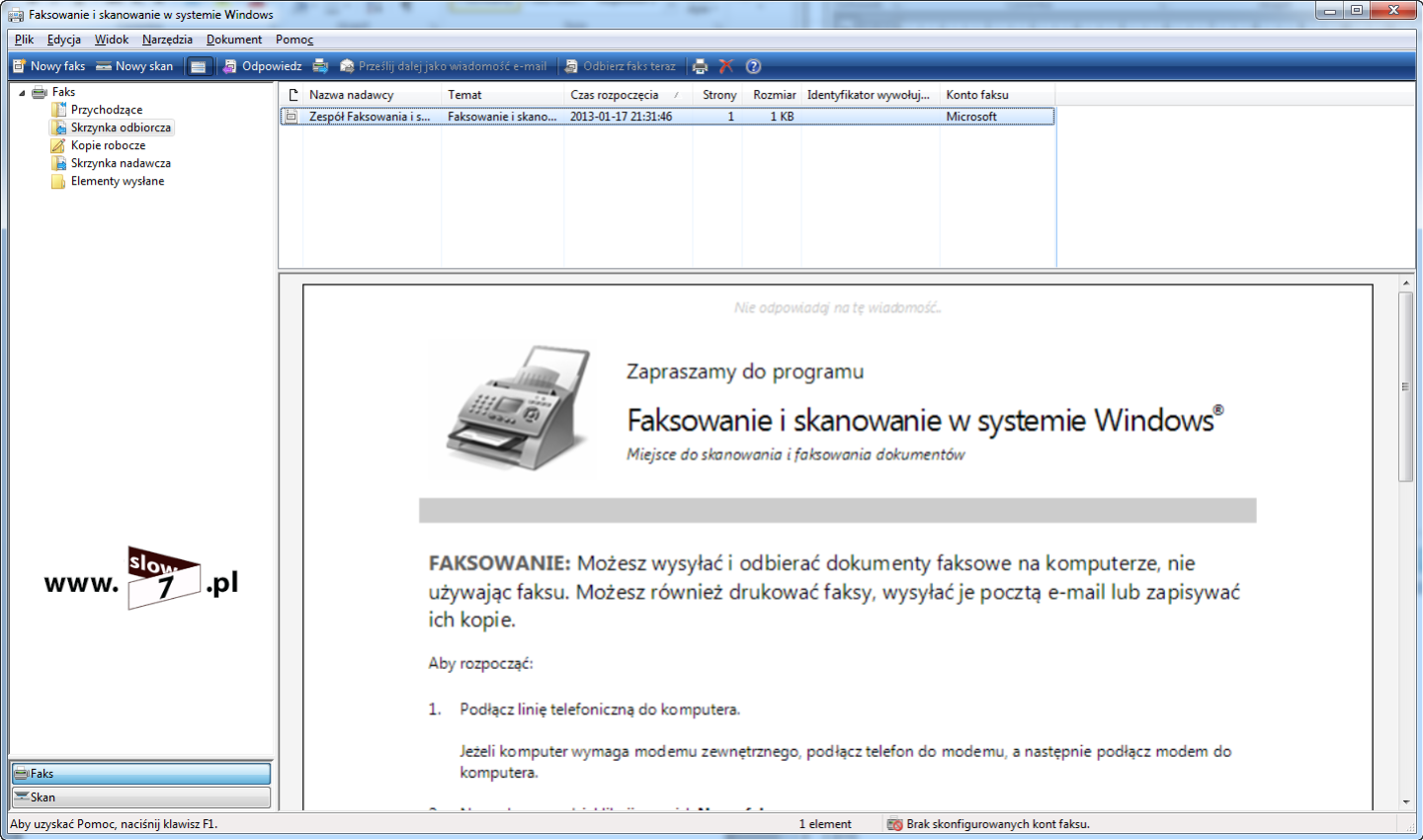Click the Nowy skan toolbar button
The image size is (1423, 840).
click(x=134, y=66)
